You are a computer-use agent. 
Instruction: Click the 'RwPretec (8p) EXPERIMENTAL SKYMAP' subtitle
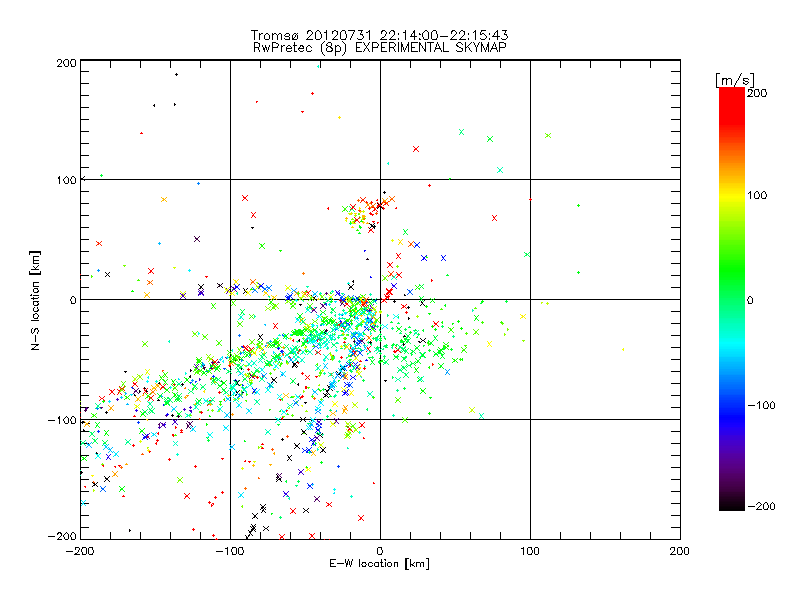click(x=380, y=48)
